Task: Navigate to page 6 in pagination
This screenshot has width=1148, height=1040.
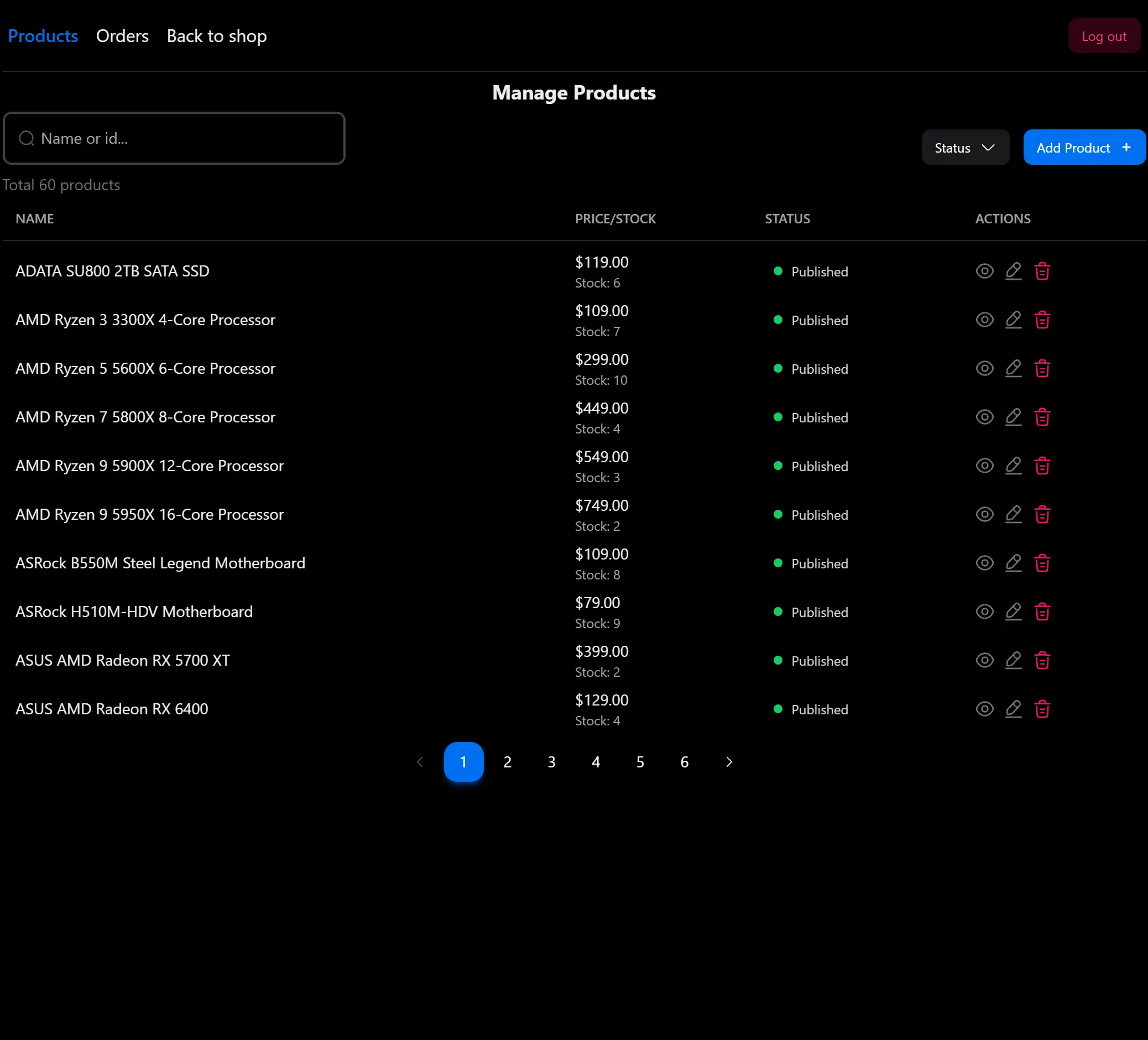Action: pyautogui.click(x=685, y=761)
